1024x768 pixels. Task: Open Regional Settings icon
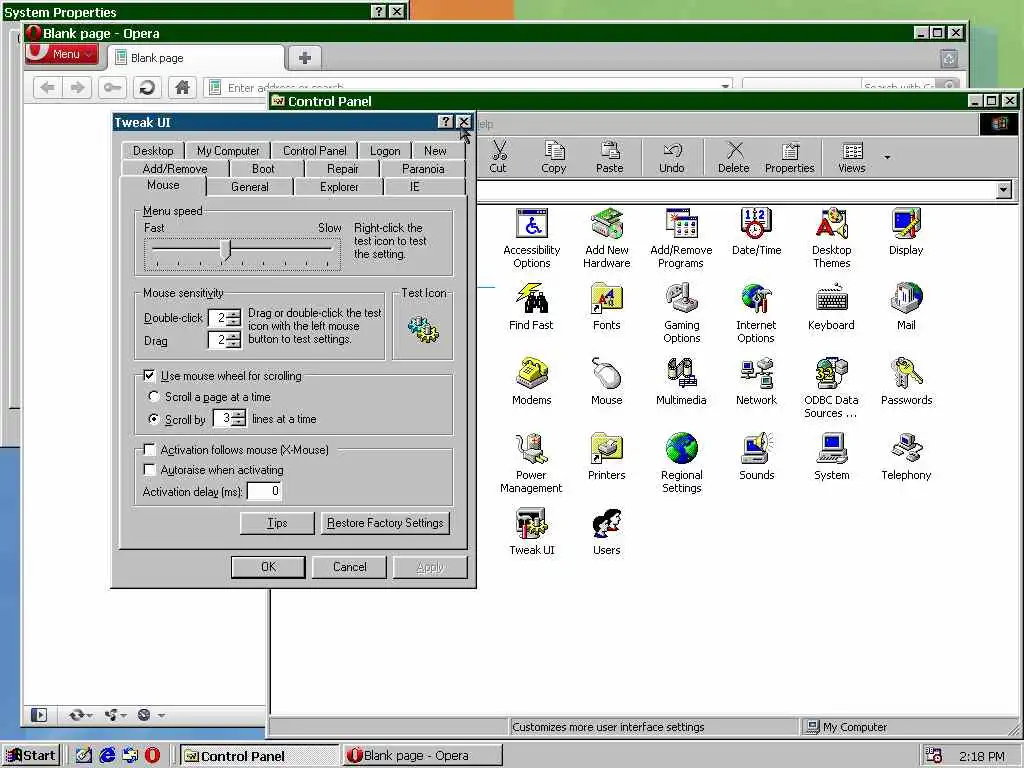[x=681, y=464]
